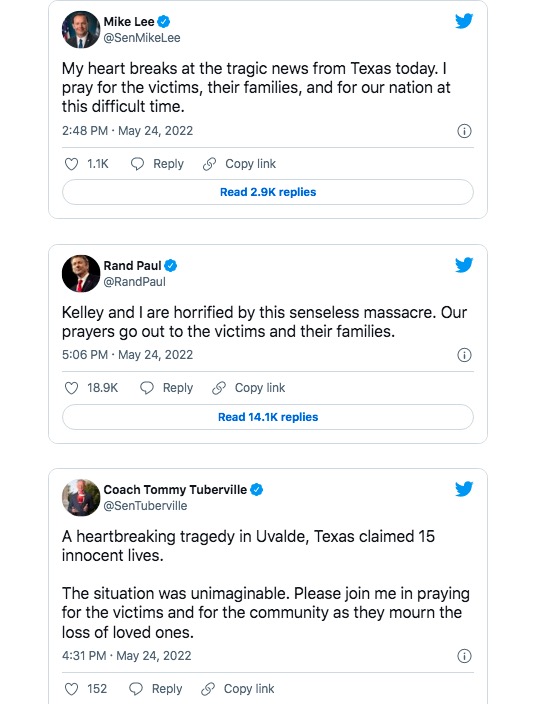Viewport: 557px width, 704px height.
Task: Open Rand Paul's profile avatar
Action: click(x=81, y=273)
